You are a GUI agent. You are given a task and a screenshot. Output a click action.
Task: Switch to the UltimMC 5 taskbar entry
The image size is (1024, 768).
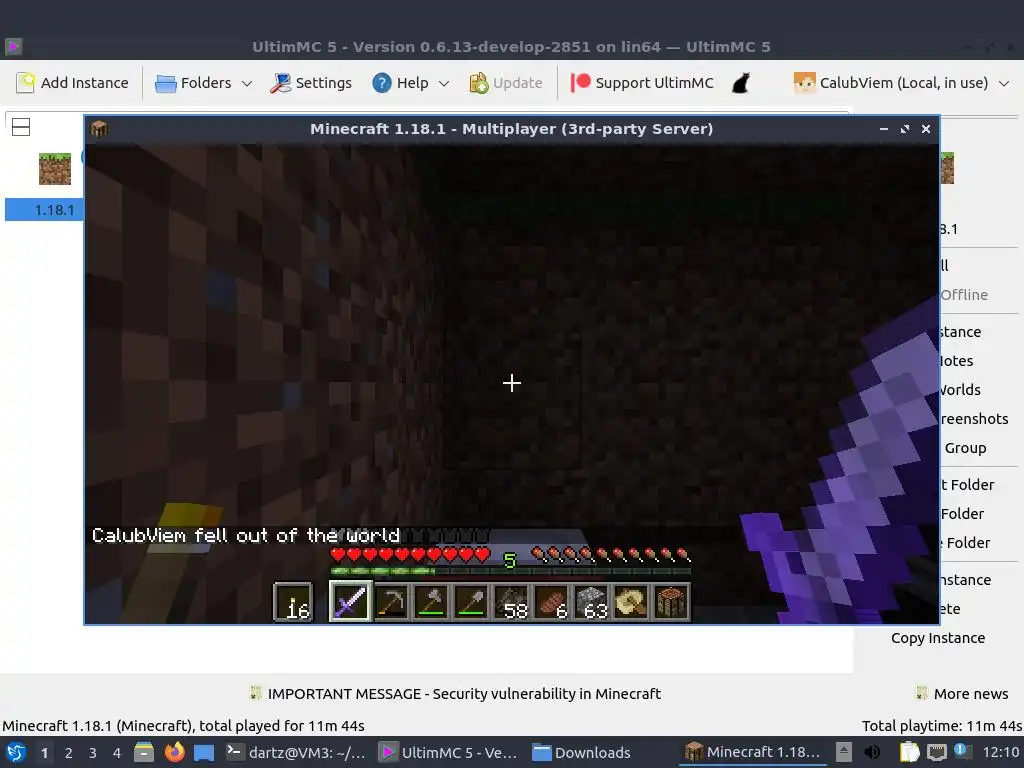[x=449, y=752]
